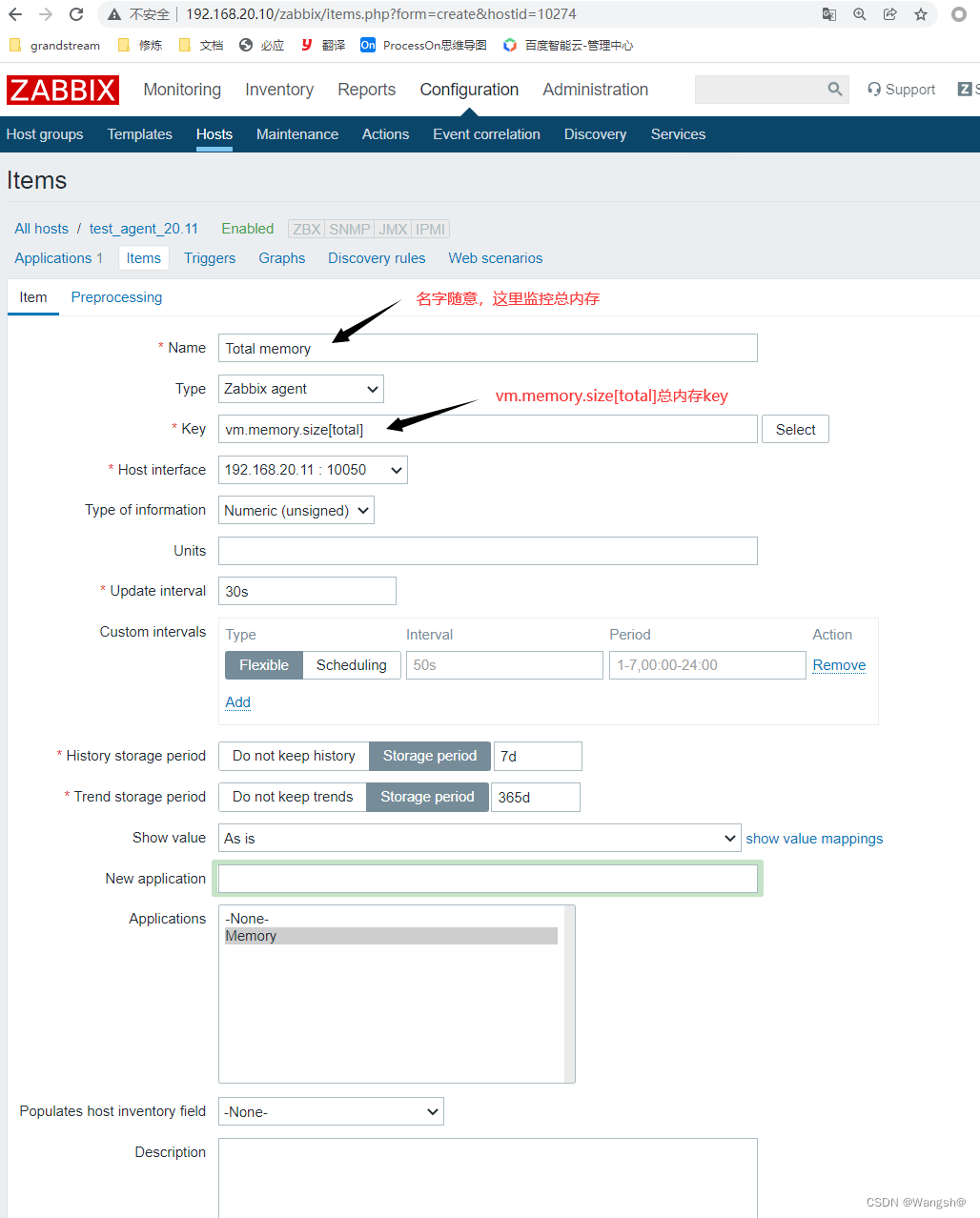The image size is (980, 1218).
Task: Open the Triggers tab
Action: [x=210, y=258]
